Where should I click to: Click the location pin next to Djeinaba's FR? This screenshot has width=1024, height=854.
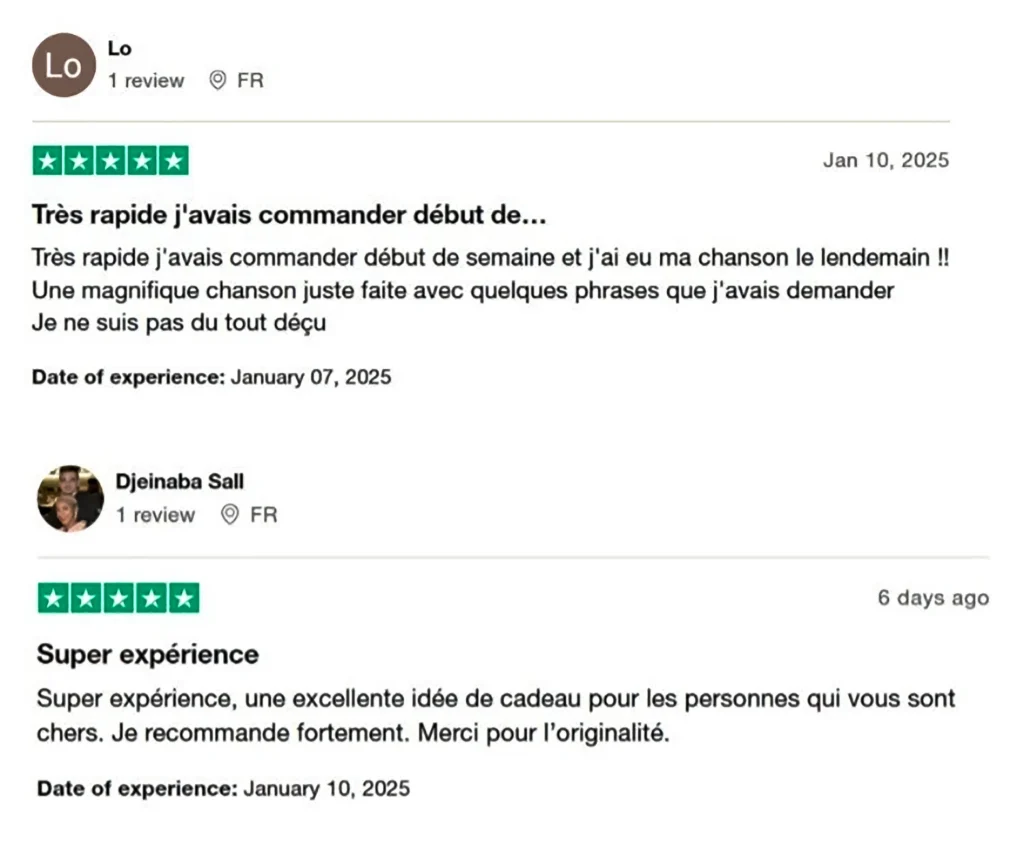[x=230, y=514]
